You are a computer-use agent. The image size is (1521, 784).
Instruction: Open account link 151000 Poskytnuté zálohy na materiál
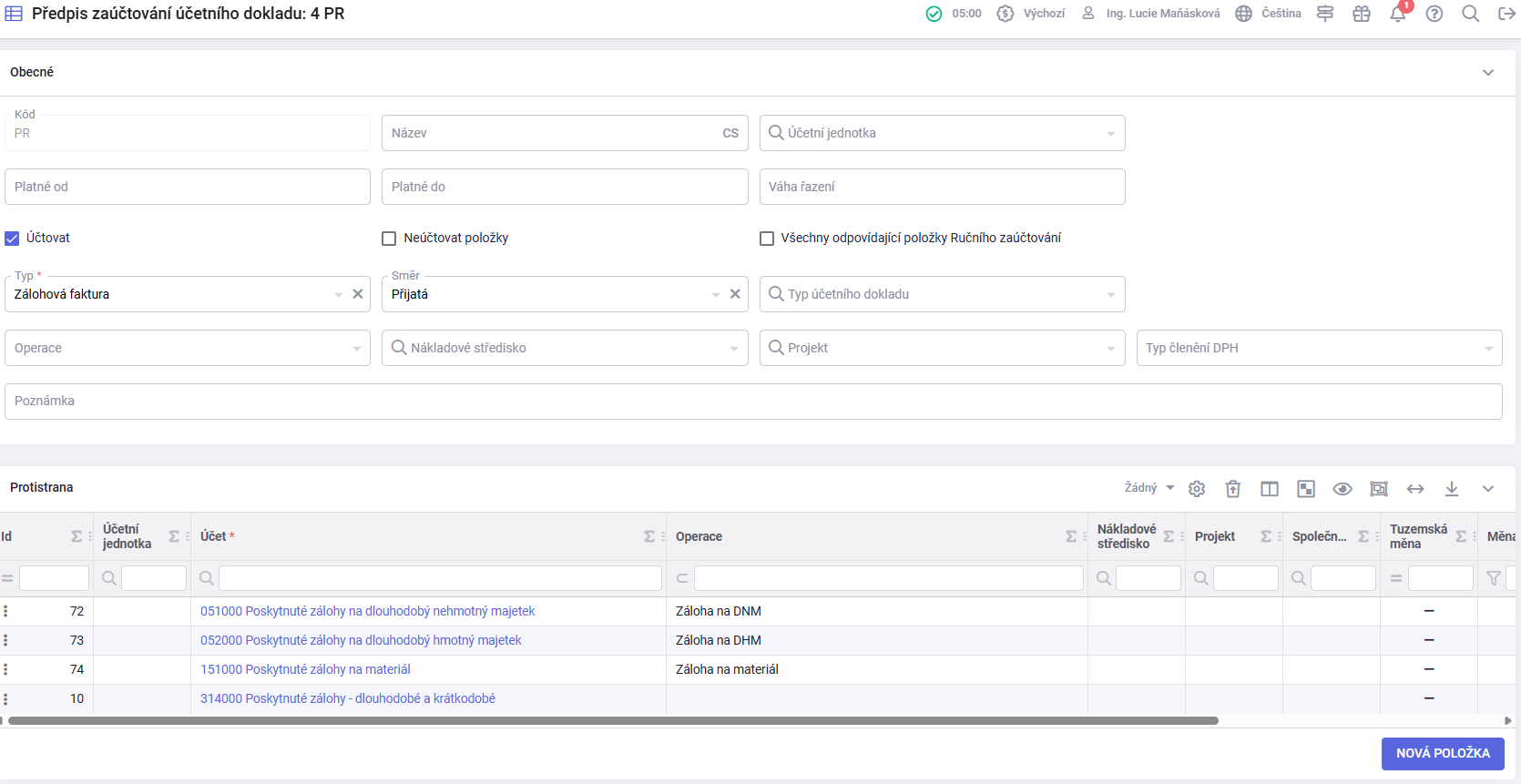(305, 669)
